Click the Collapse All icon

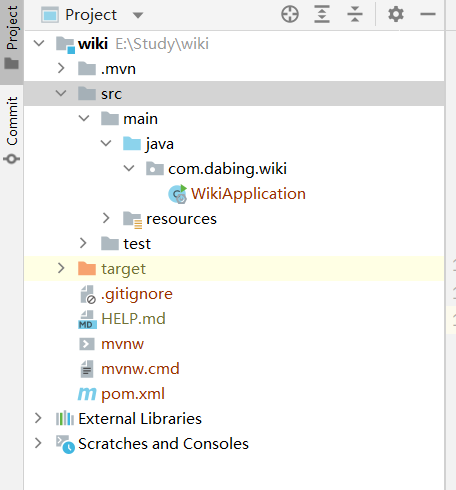point(355,14)
